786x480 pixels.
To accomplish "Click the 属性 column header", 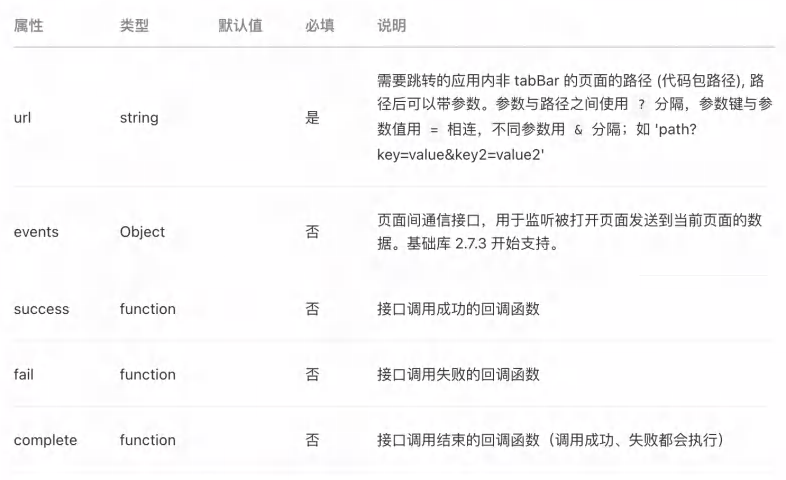I will pyautogui.click(x=29, y=26).
